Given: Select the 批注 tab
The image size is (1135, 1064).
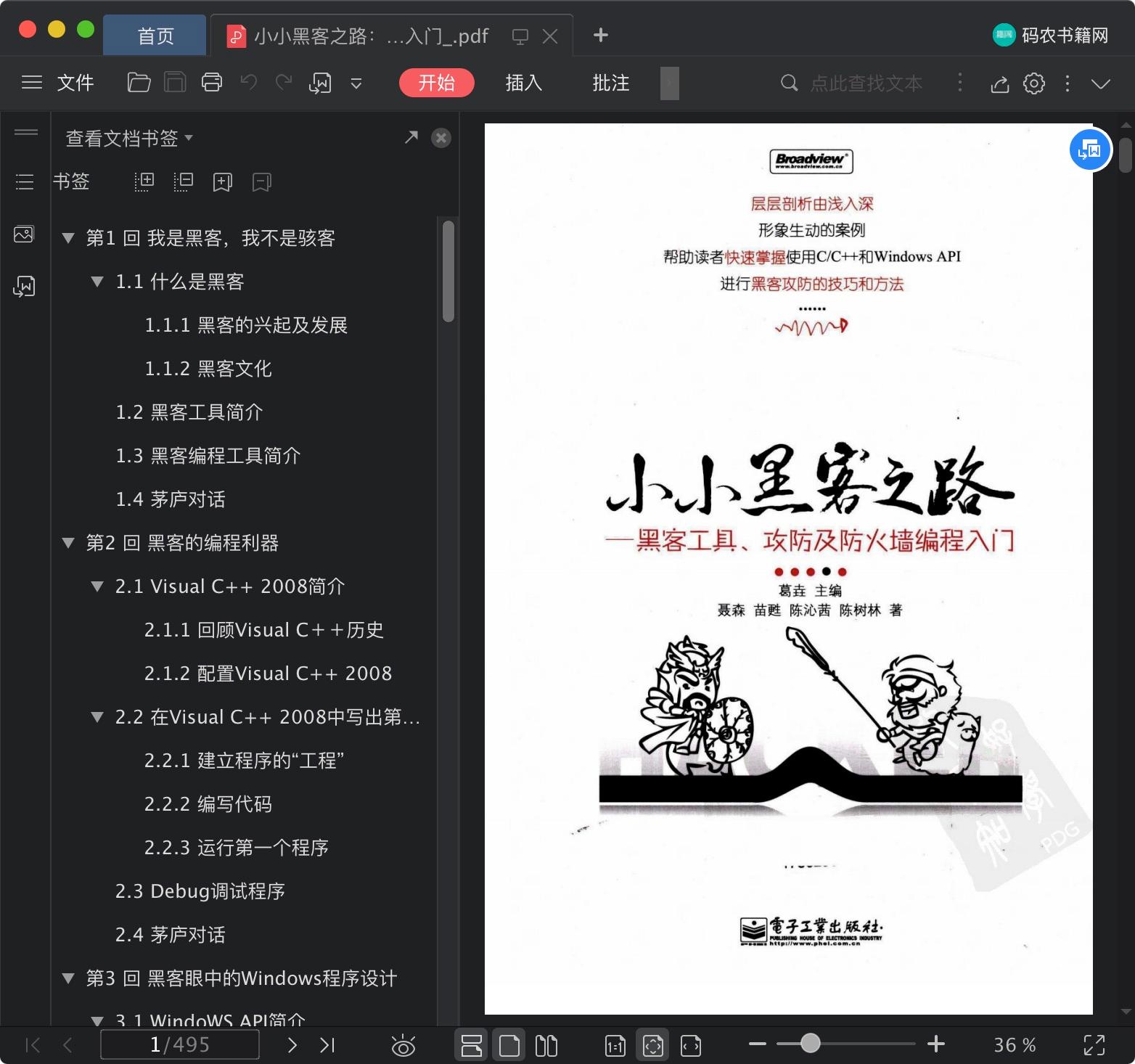Looking at the screenshot, I should click(x=610, y=83).
